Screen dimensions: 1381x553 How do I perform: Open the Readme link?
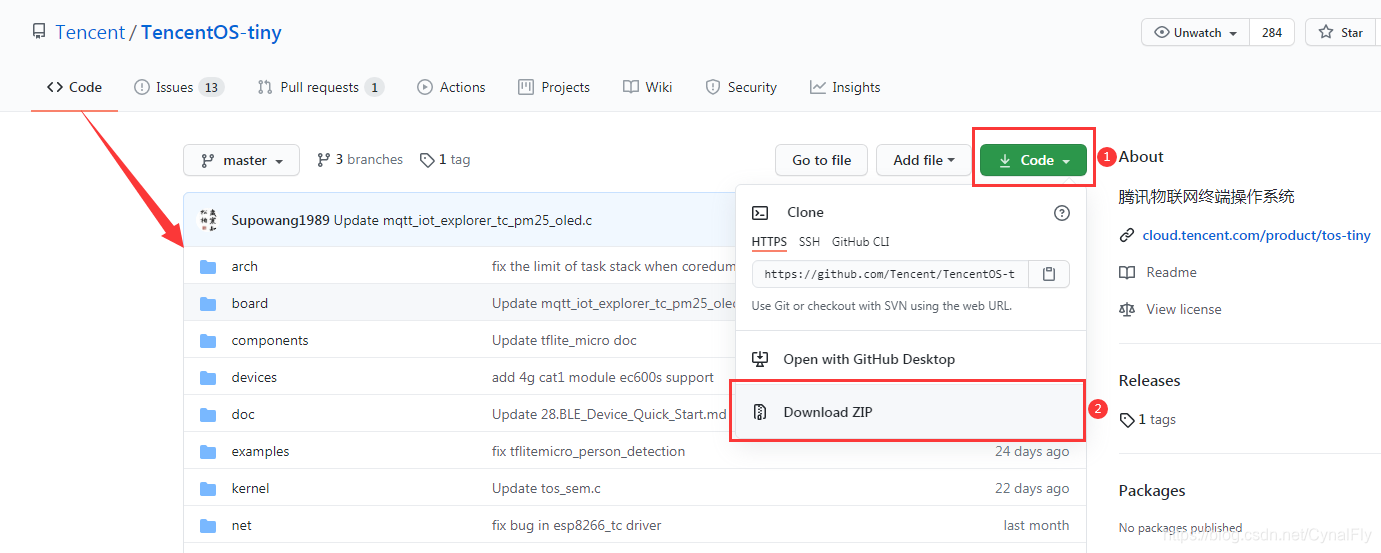click(1171, 273)
